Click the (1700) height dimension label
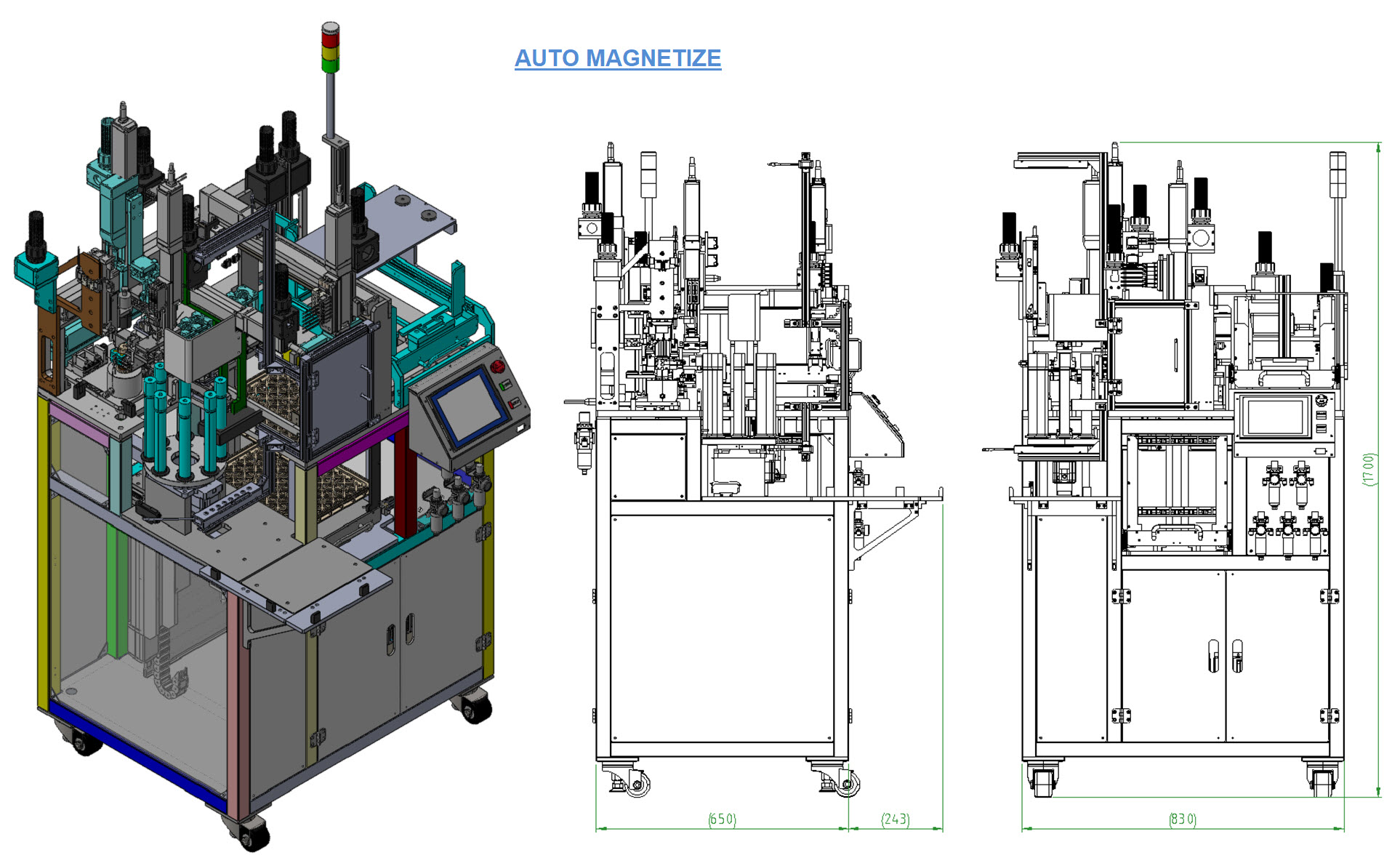Viewport: 1400px width, 866px height. pos(1369,470)
